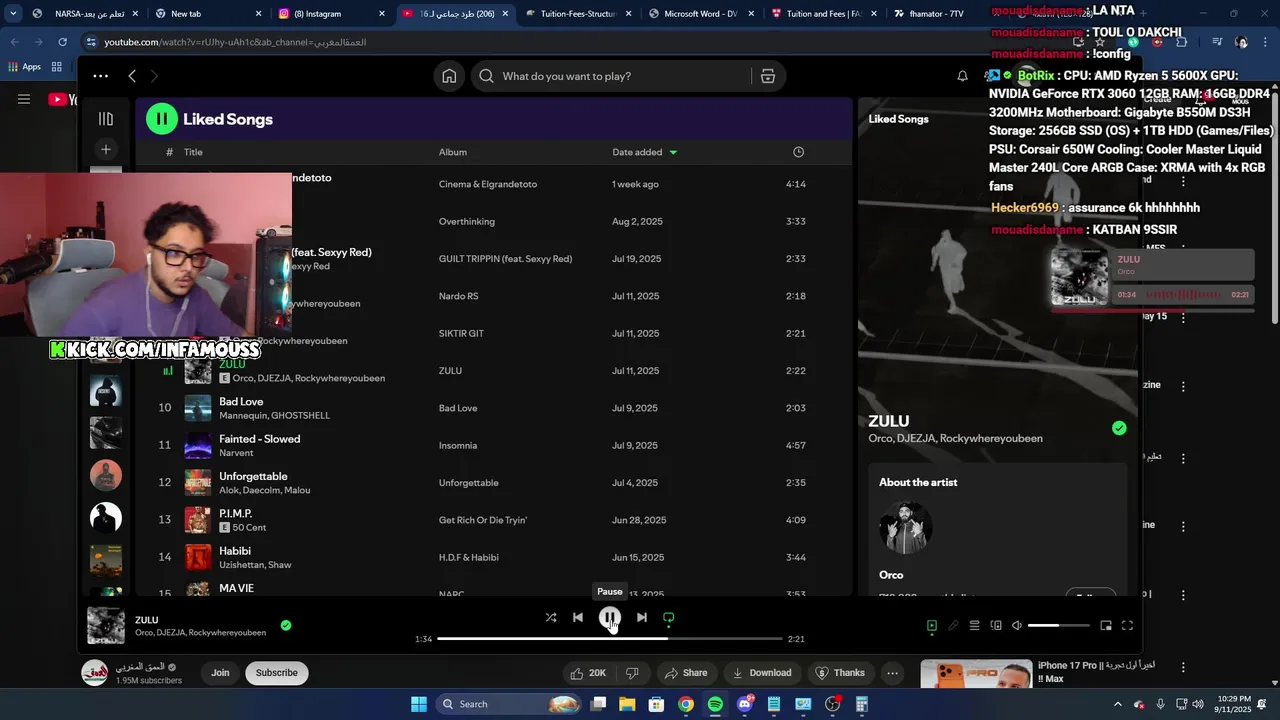The height and width of the screenshot is (720, 1280).
Task: Dislike the YouTube video
Action: point(632,673)
